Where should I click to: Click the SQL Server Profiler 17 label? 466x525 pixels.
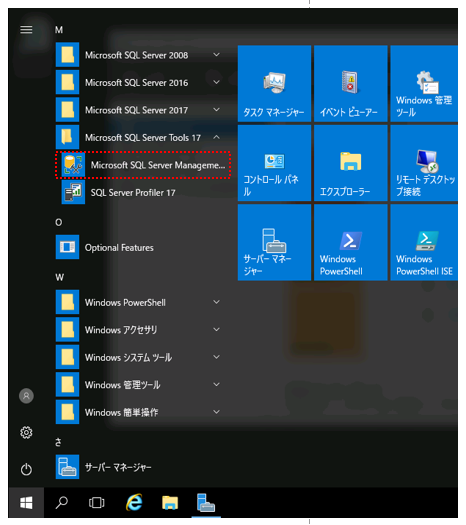click(x=133, y=193)
